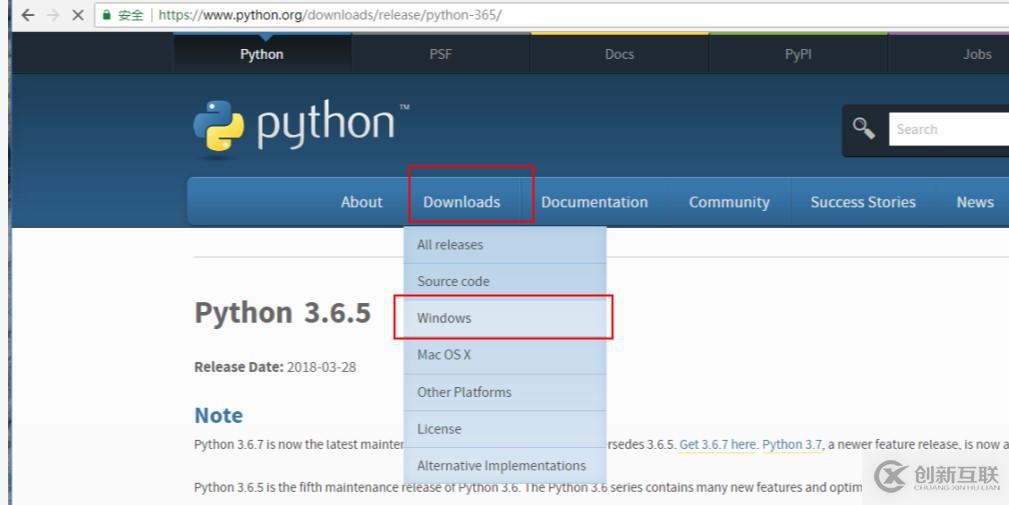Open the News navigation menu

click(x=975, y=202)
